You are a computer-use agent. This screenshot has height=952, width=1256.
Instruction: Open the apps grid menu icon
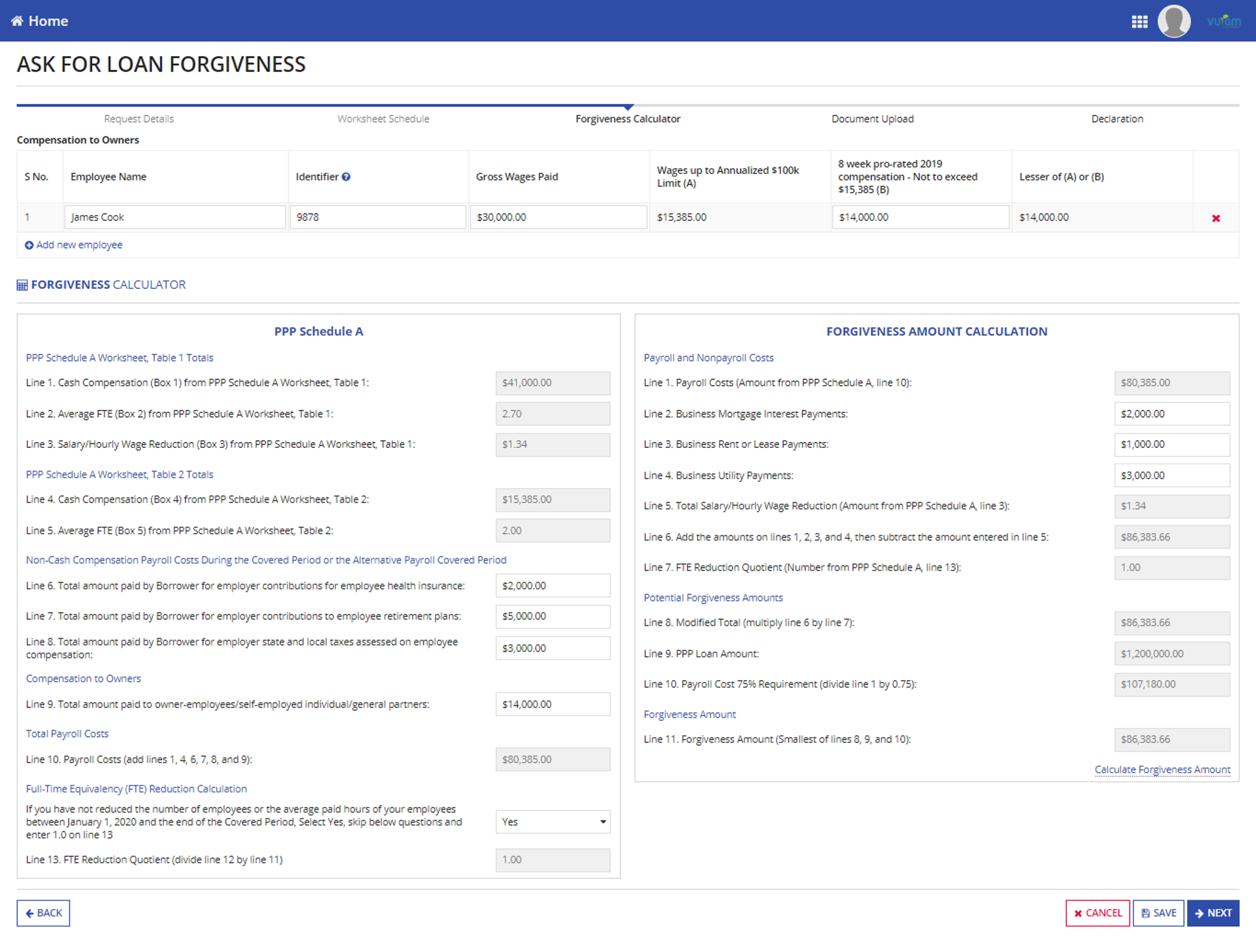[x=1139, y=22]
